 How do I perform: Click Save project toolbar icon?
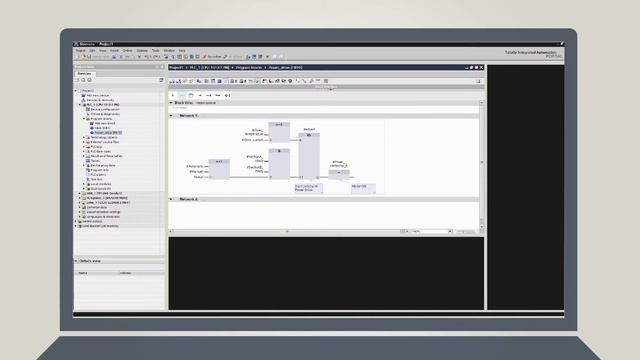[89, 57]
